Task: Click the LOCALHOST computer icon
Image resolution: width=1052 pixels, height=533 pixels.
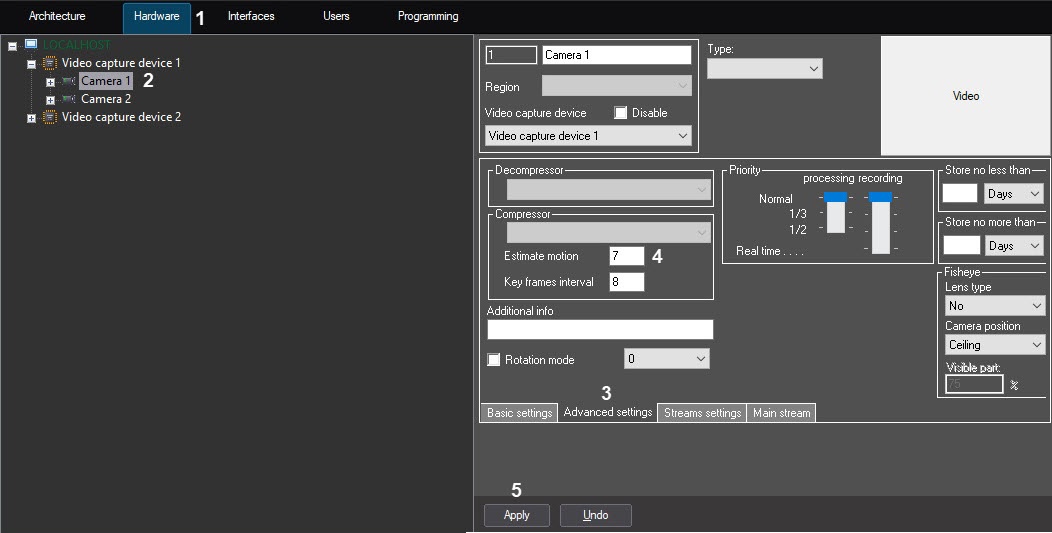Action: click(30, 45)
